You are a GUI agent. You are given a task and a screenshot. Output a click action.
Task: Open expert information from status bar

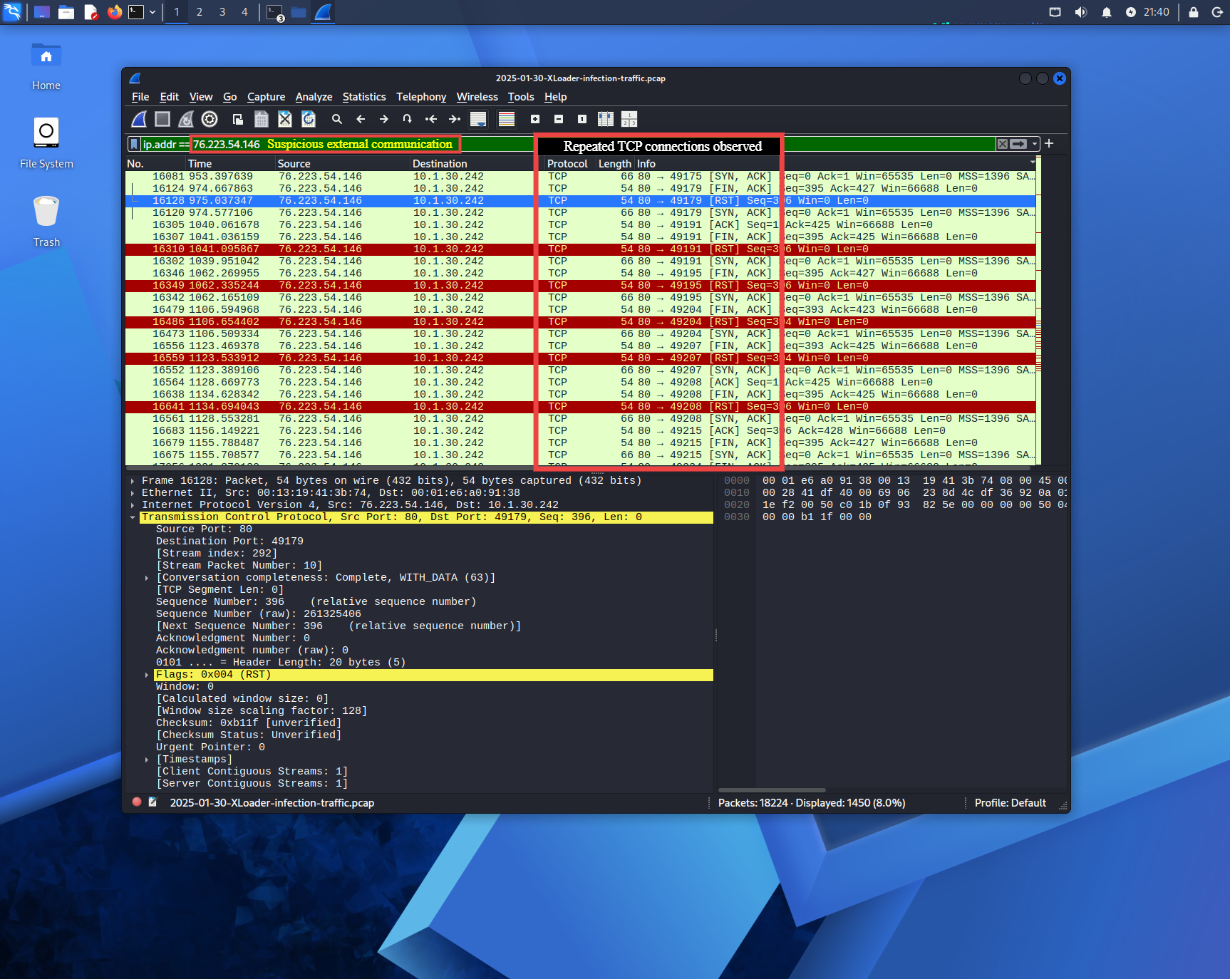coord(137,802)
